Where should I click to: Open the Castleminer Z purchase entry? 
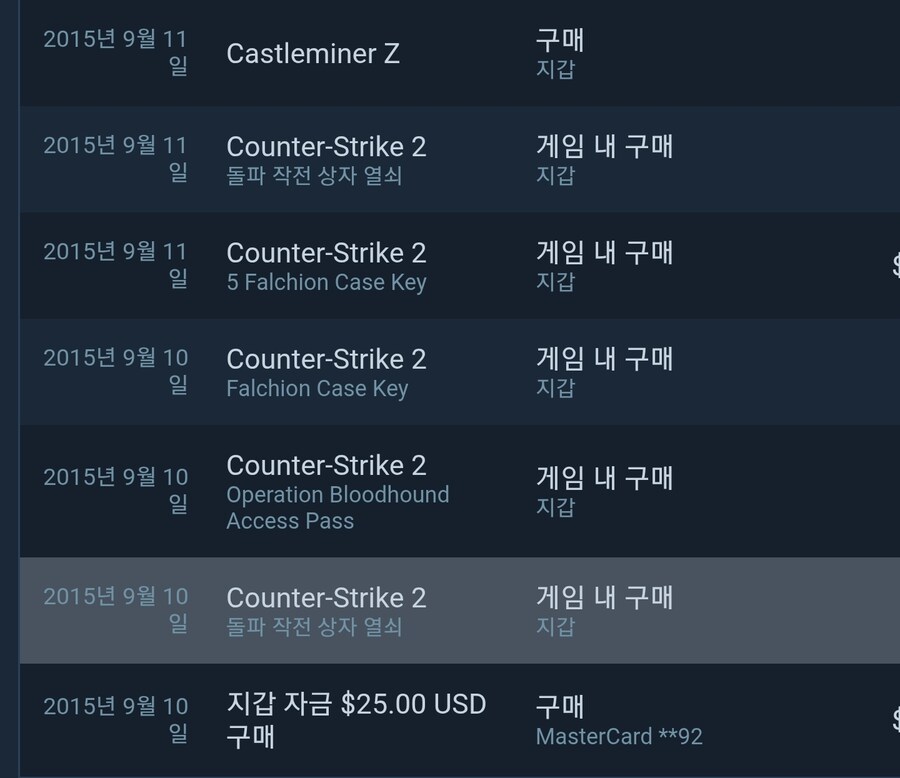point(460,53)
